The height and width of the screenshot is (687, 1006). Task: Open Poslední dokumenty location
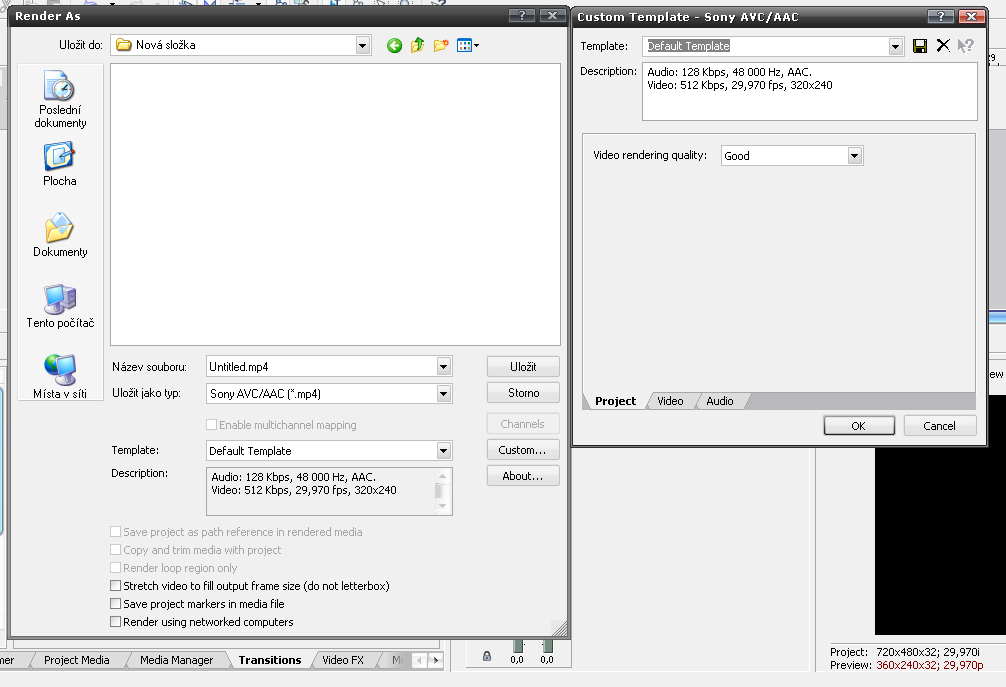coord(60,99)
